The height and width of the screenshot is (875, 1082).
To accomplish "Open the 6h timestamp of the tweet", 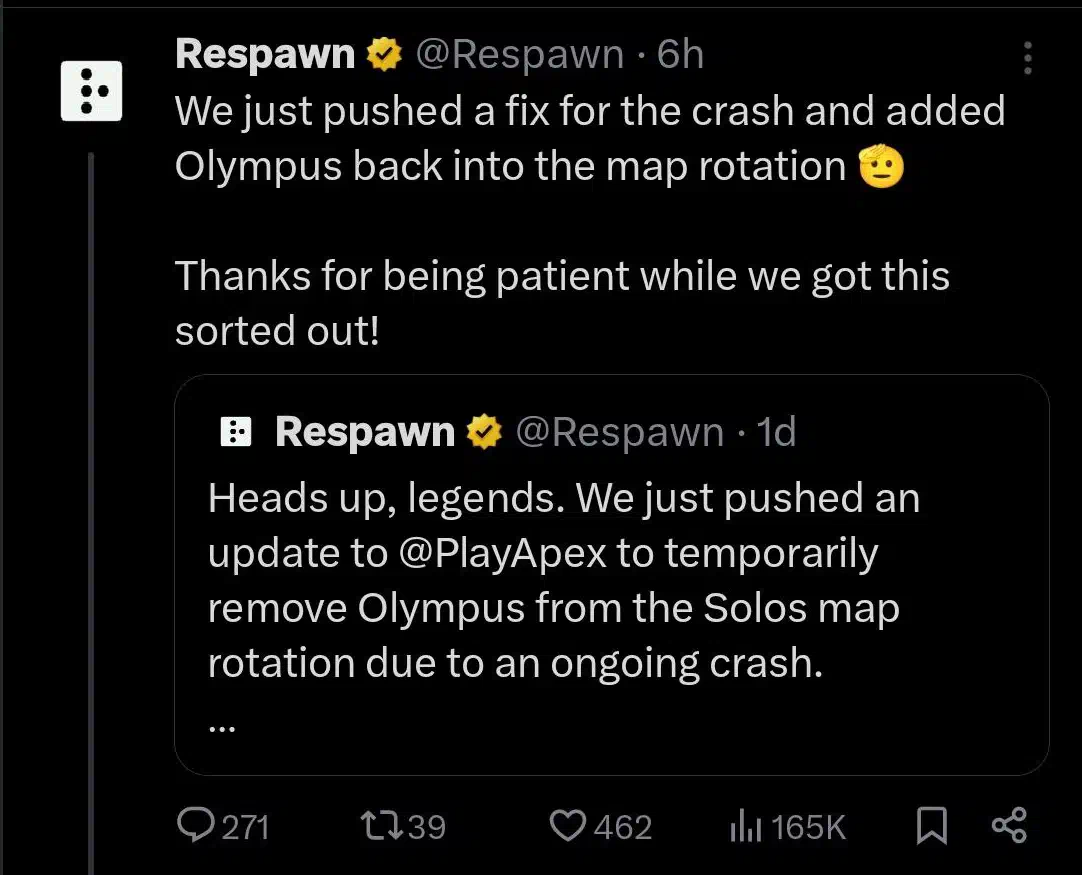I will [x=680, y=54].
